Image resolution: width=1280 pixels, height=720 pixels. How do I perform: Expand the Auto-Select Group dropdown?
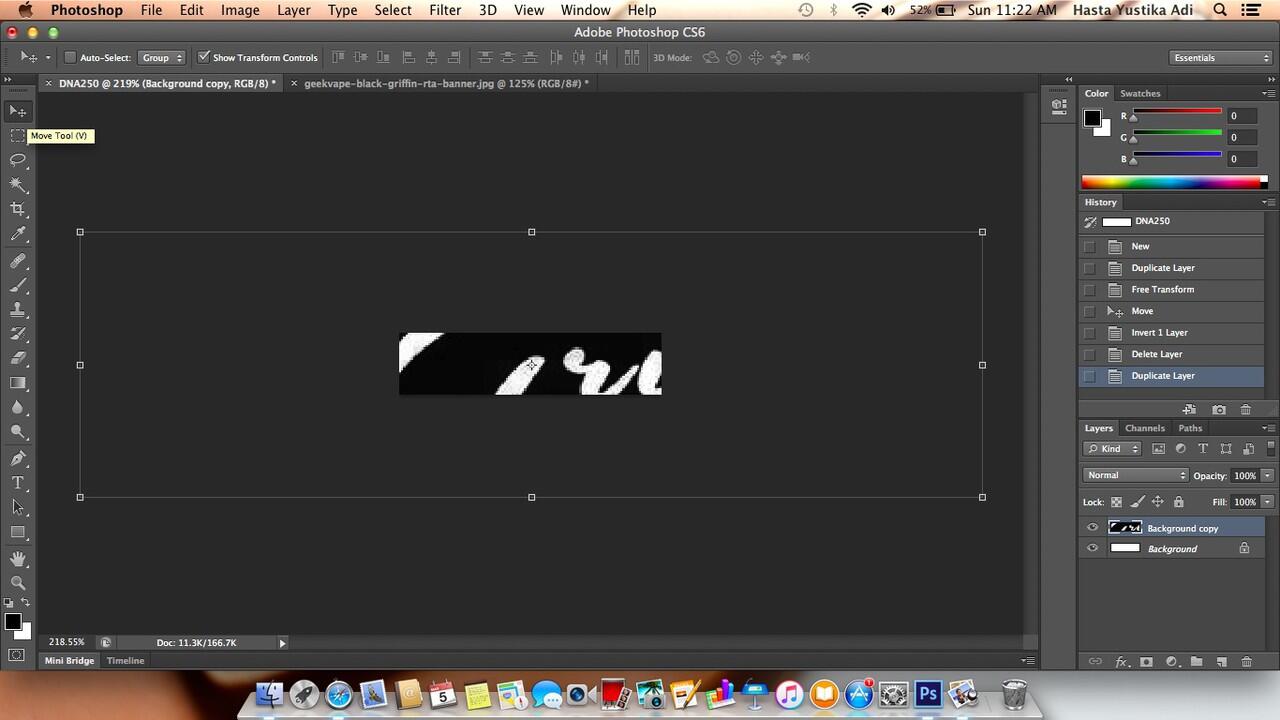tap(161, 58)
